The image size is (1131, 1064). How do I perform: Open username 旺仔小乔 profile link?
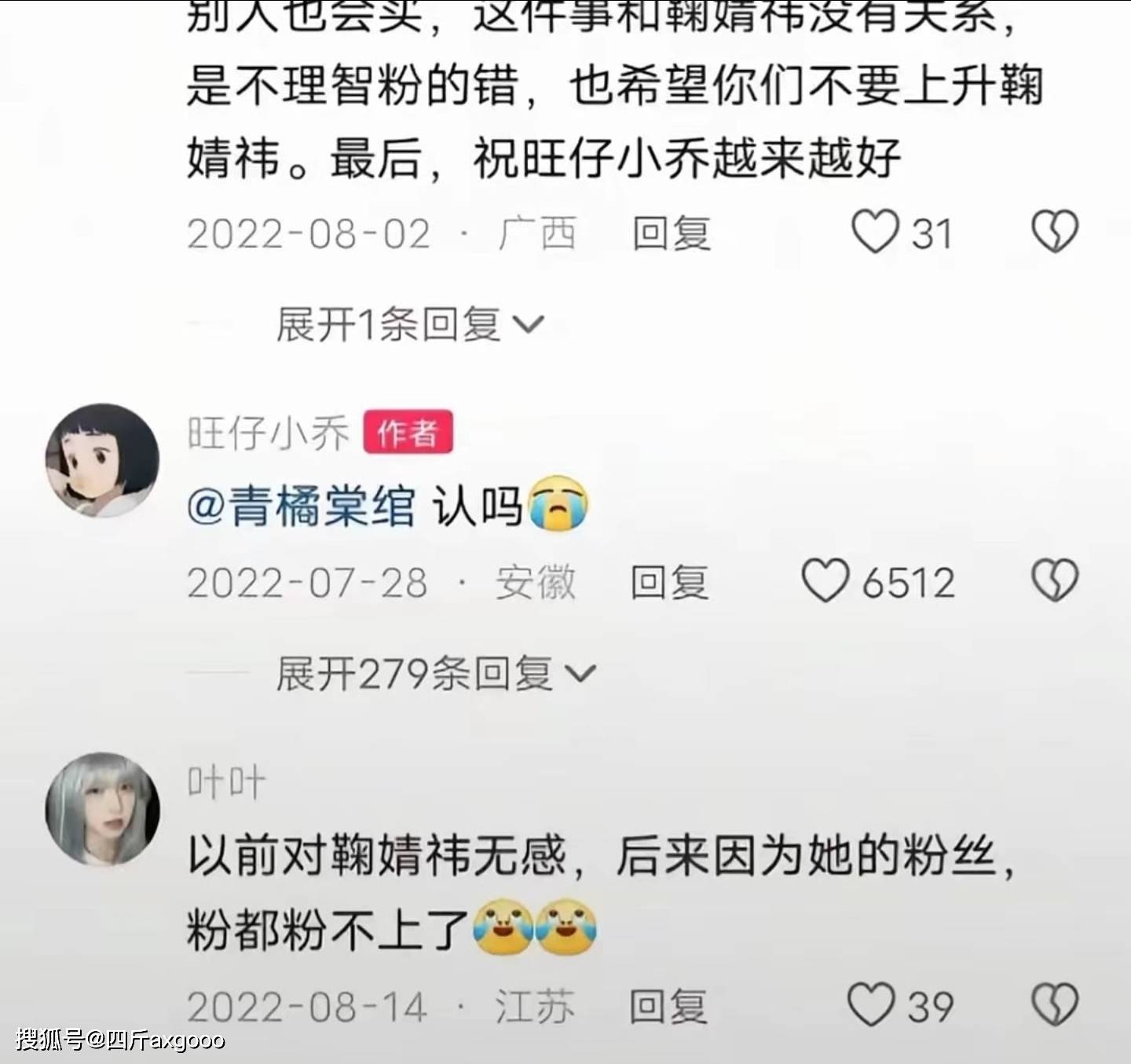268,433
